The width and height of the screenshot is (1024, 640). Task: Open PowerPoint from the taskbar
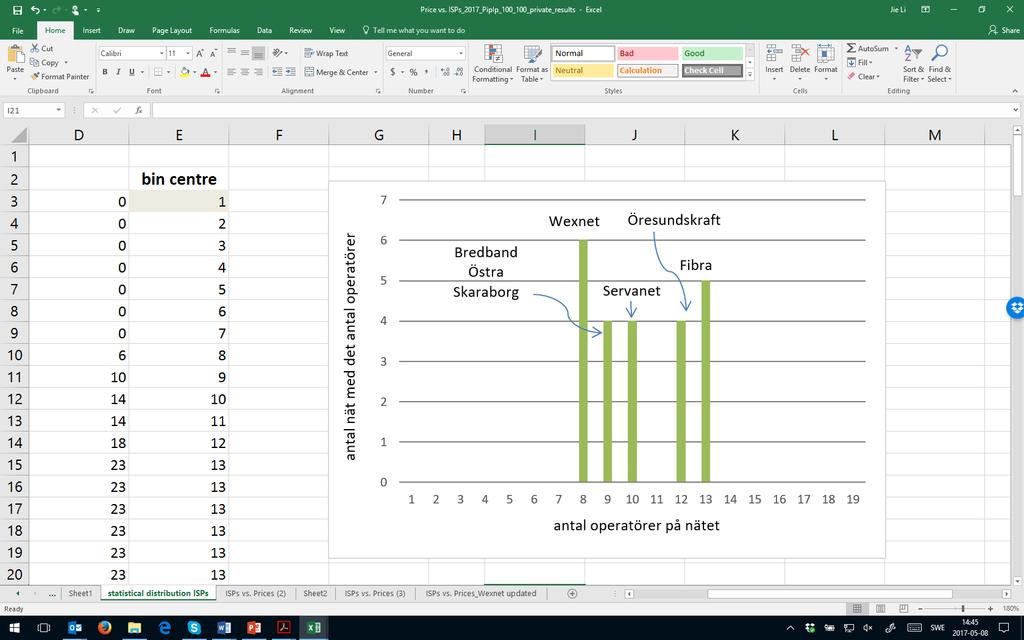pyautogui.click(x=254, y=628)
